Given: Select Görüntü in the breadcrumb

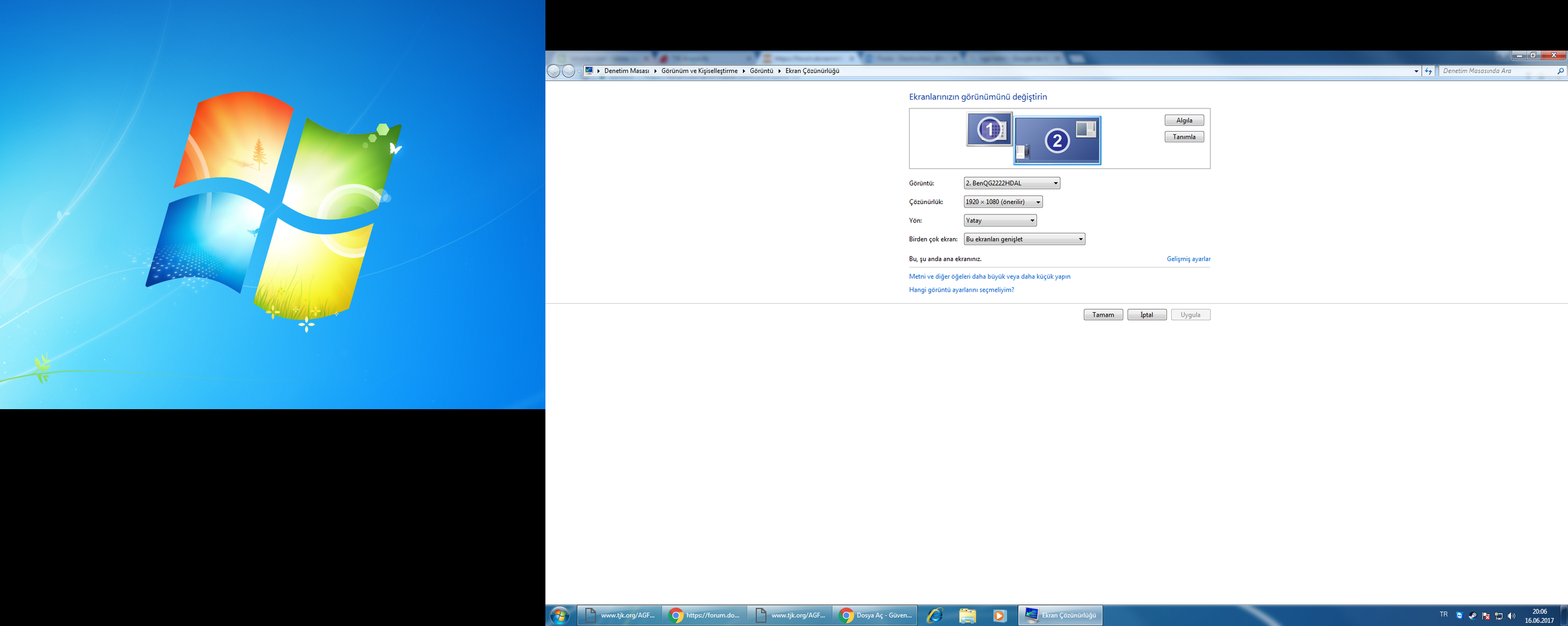Looking at the screenshot, I should [x=761, y=71].
